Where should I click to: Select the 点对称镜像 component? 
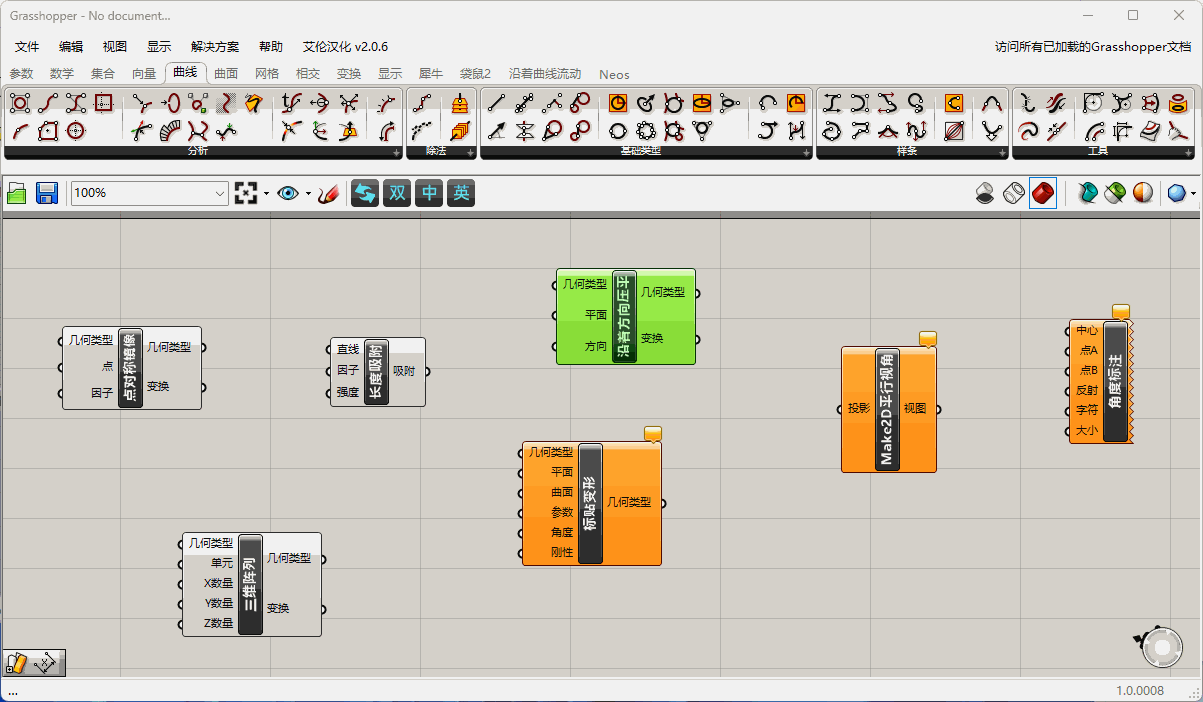click(130, 367)
